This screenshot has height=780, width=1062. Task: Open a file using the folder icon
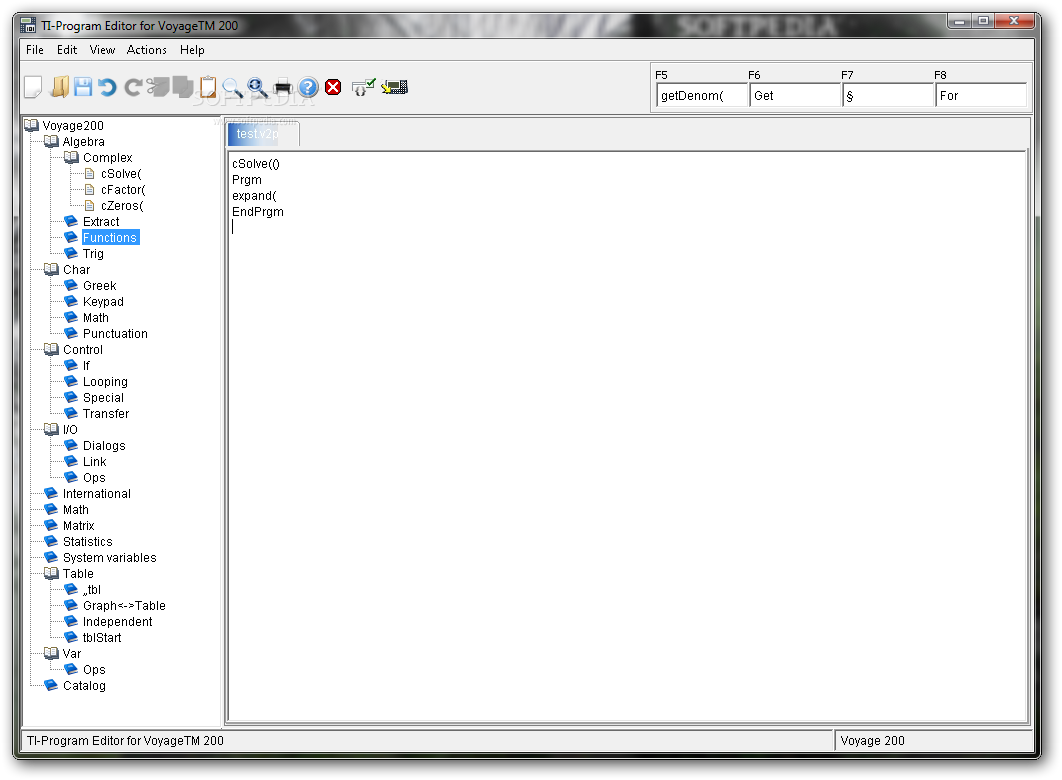[60, 87]
